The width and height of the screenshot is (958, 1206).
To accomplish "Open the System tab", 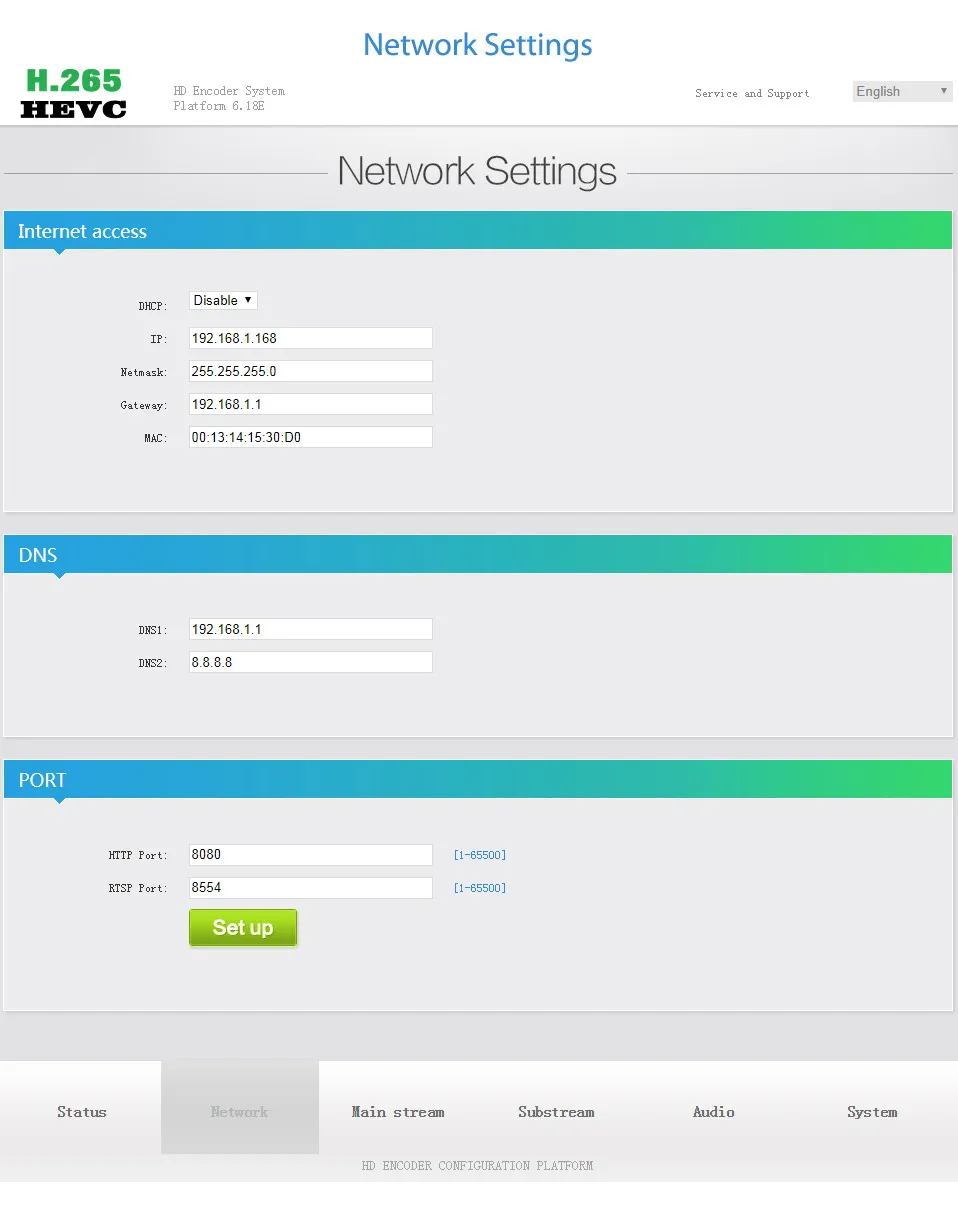I will pos(872,1112).
